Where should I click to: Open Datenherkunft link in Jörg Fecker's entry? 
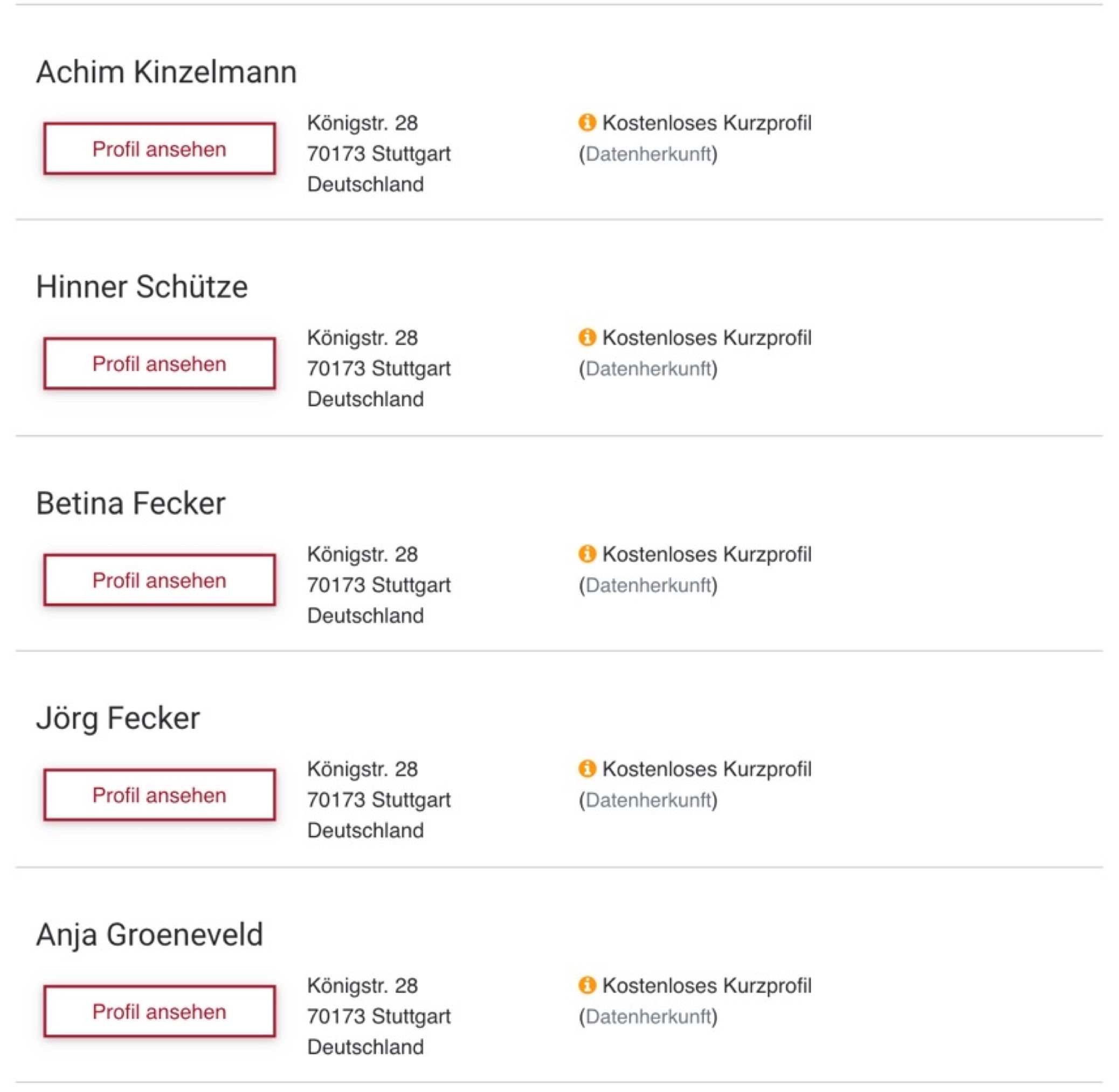(648, 799)
